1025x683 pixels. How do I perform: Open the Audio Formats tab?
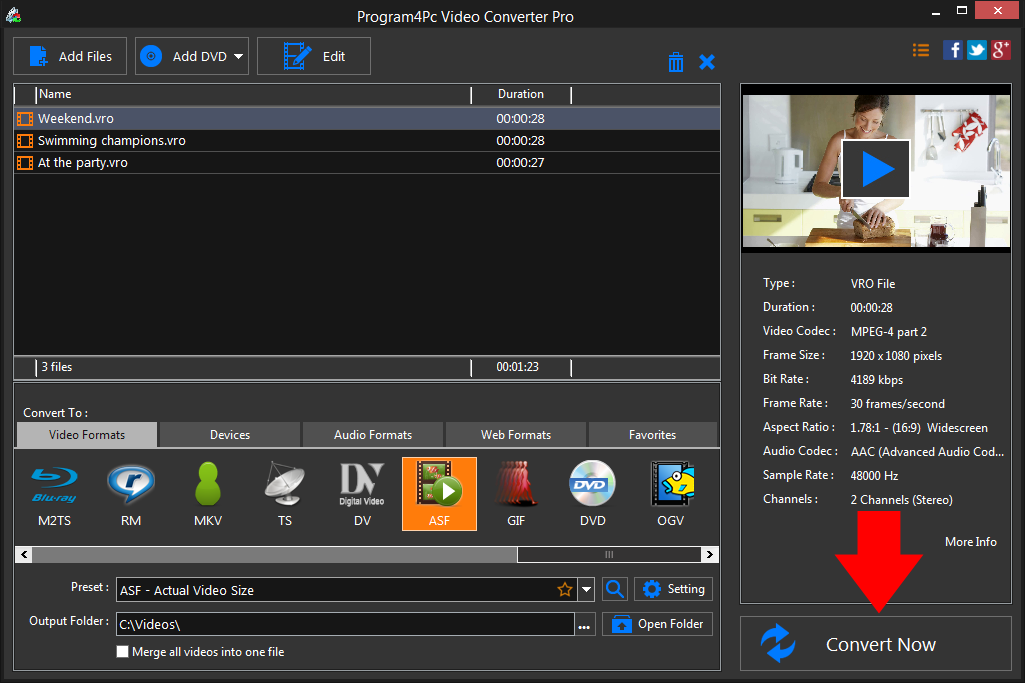coord(372,435)
